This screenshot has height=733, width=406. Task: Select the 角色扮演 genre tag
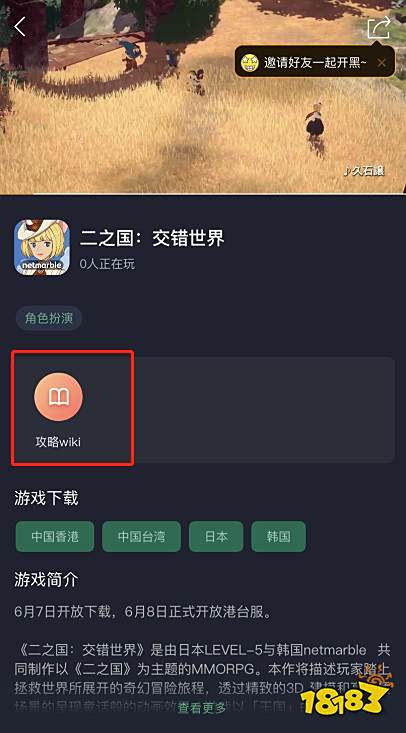point(48,318)
